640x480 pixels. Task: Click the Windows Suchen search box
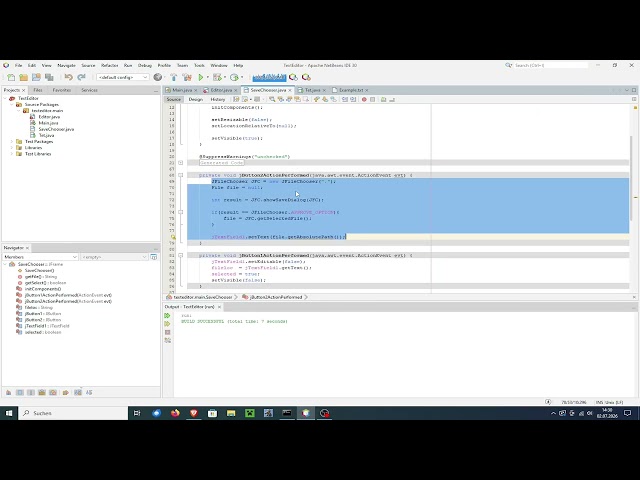73,413
